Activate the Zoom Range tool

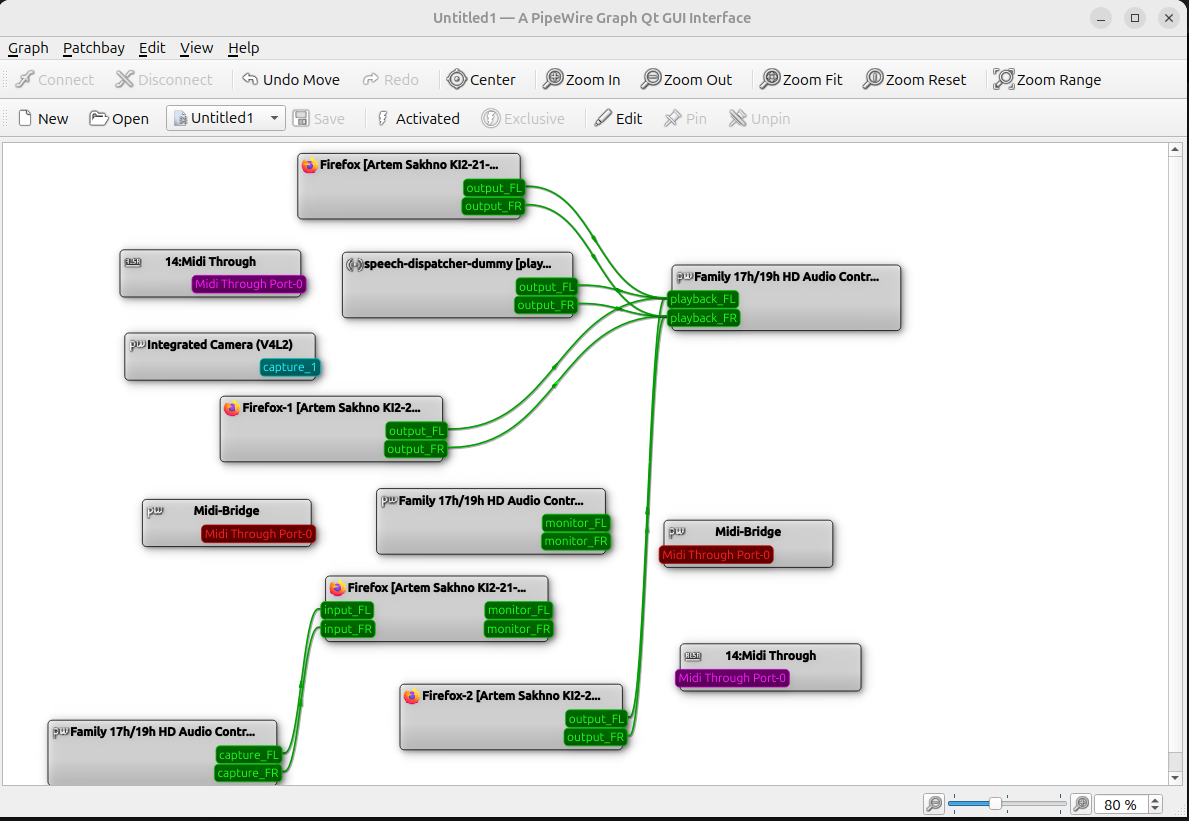(x=1003, y=80)
